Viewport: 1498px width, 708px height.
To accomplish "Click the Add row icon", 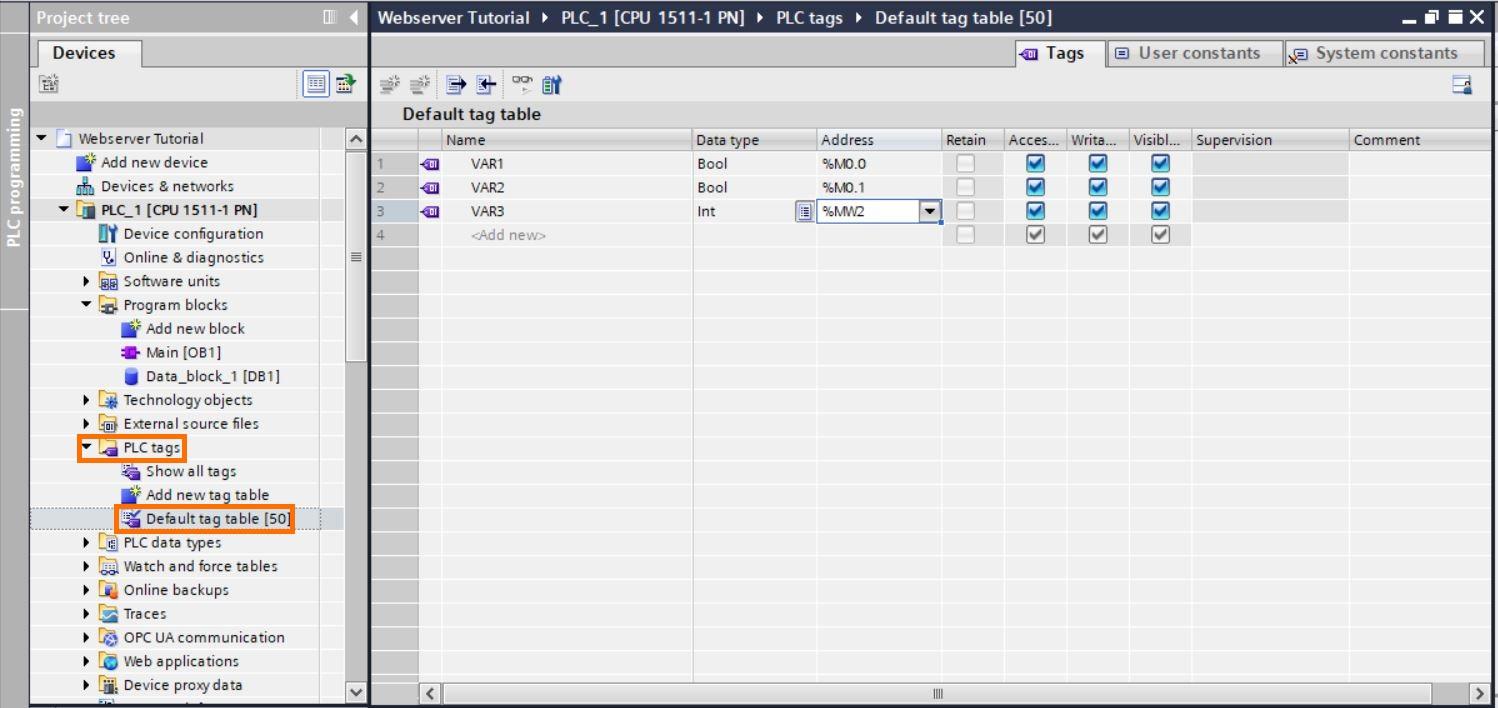I will click(420, 84).
